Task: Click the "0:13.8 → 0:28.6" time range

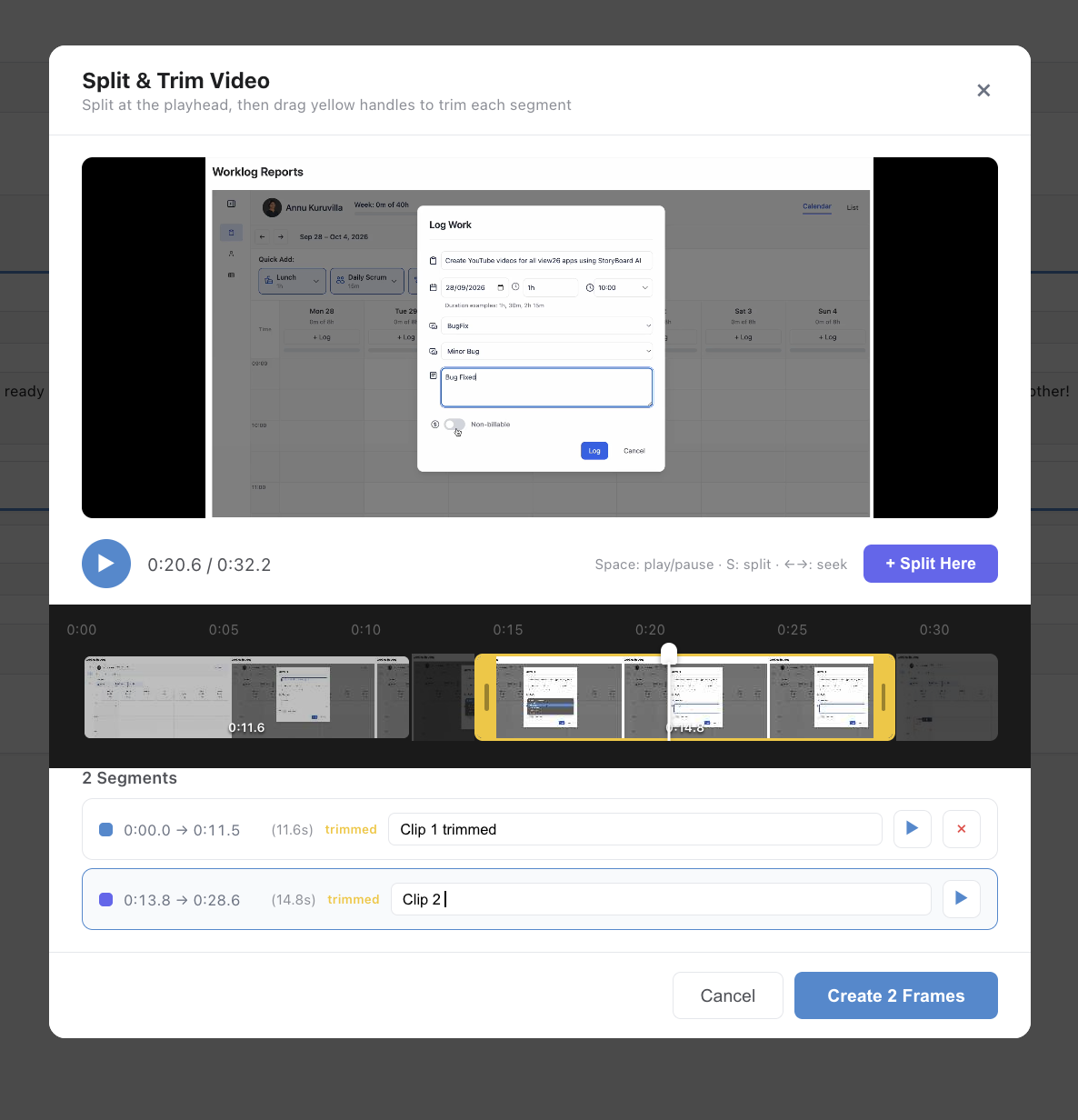Action: (x=182, y=900)
